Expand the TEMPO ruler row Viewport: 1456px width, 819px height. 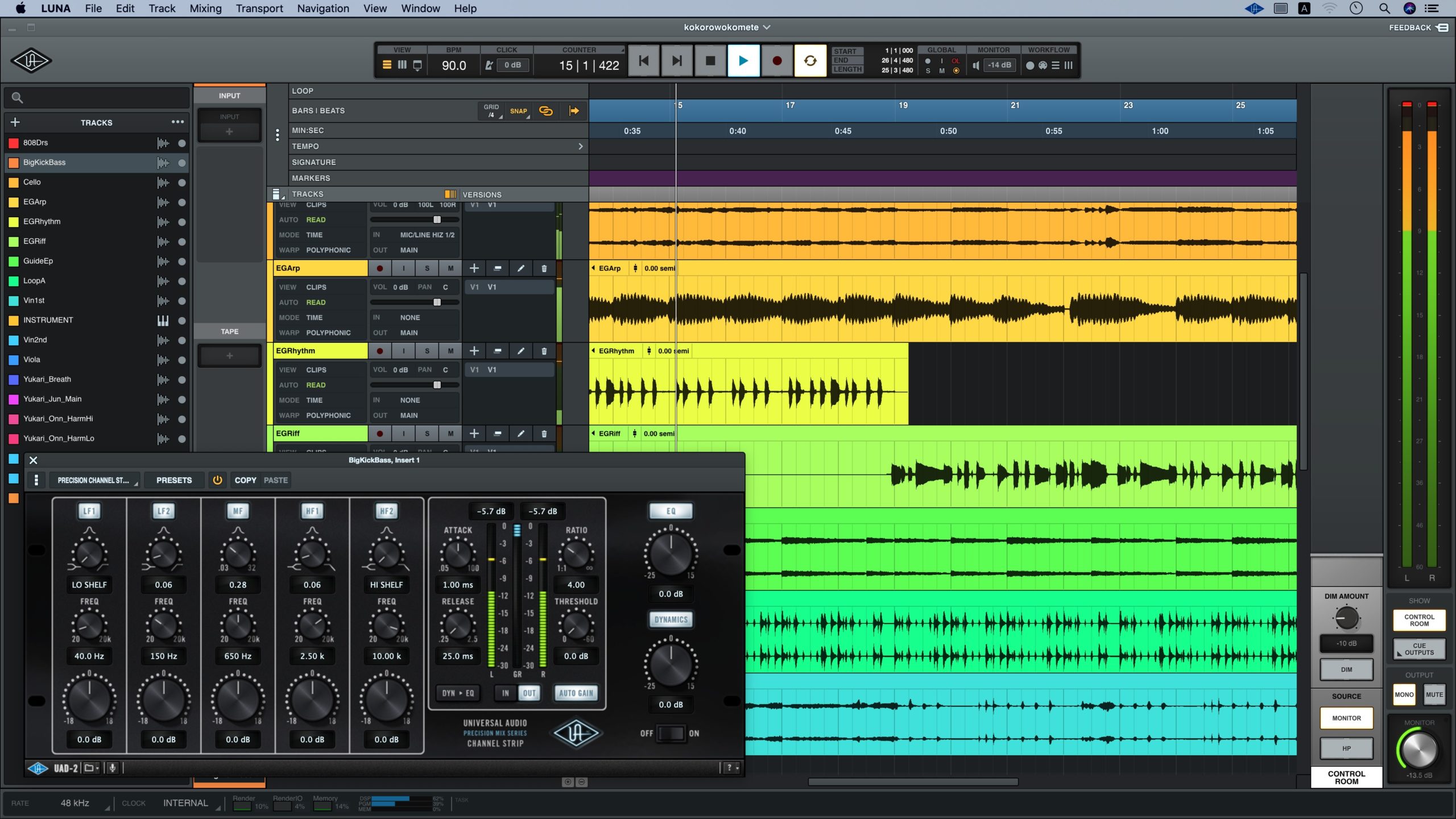point(580,146)
